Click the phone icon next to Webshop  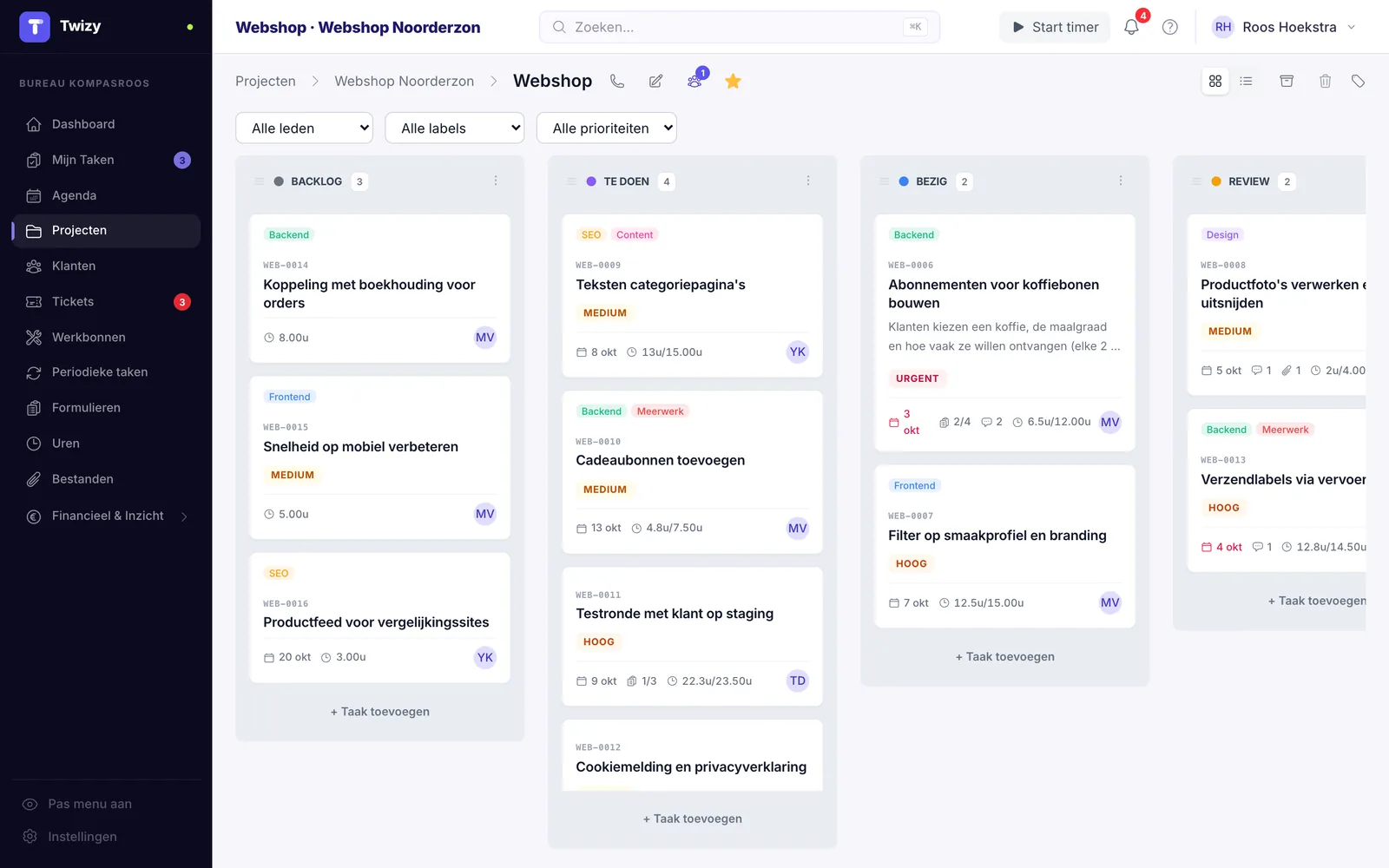[x=617, y=81]
